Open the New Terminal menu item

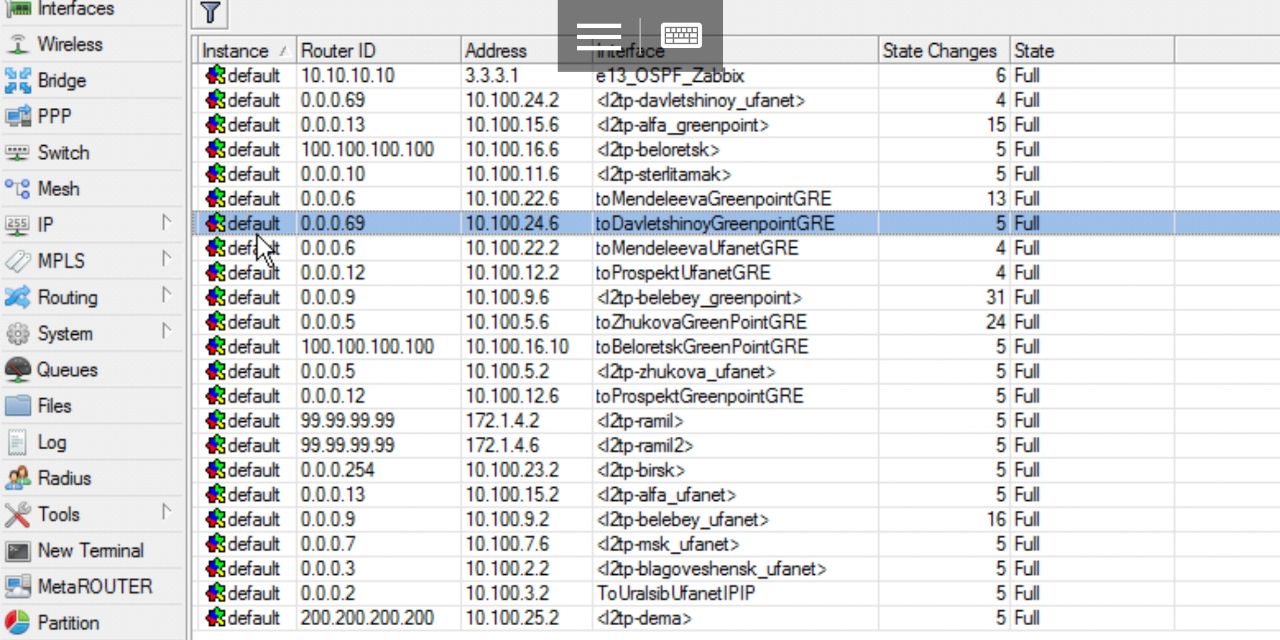click(x=93, y=550)
